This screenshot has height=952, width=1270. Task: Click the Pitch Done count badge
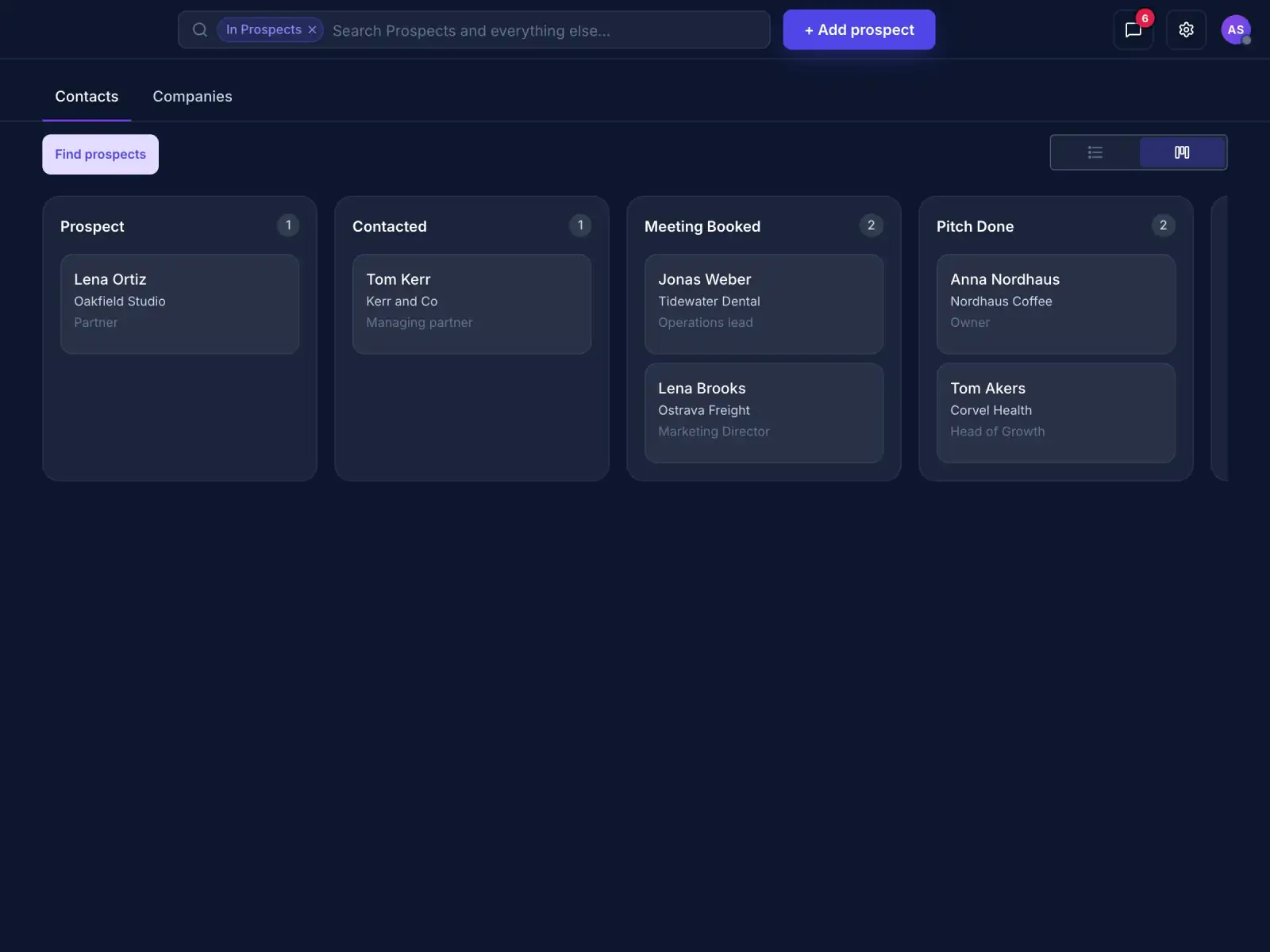(1164, 225)
